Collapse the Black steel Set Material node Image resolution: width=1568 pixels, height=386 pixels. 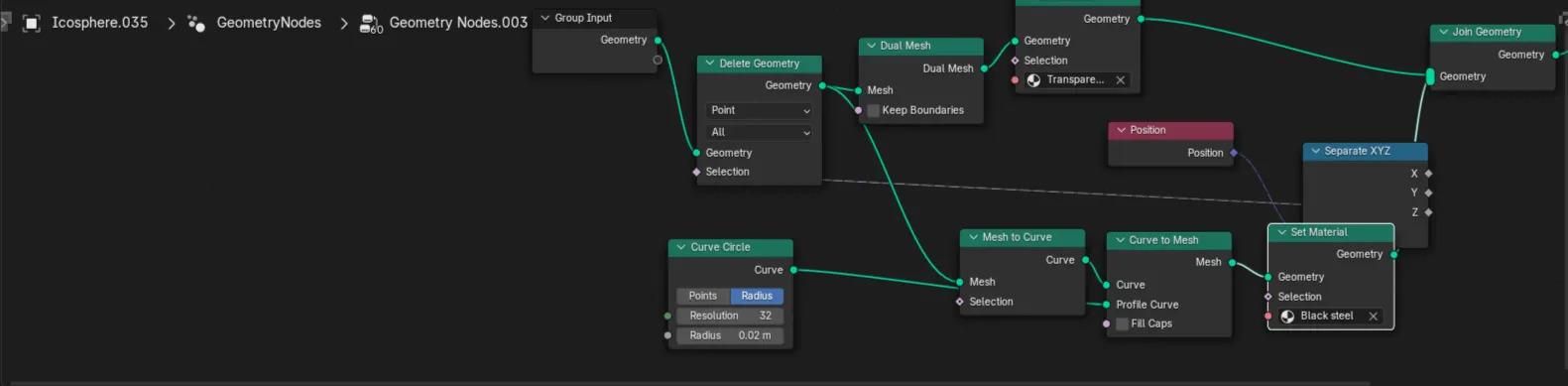[1281, 232]
